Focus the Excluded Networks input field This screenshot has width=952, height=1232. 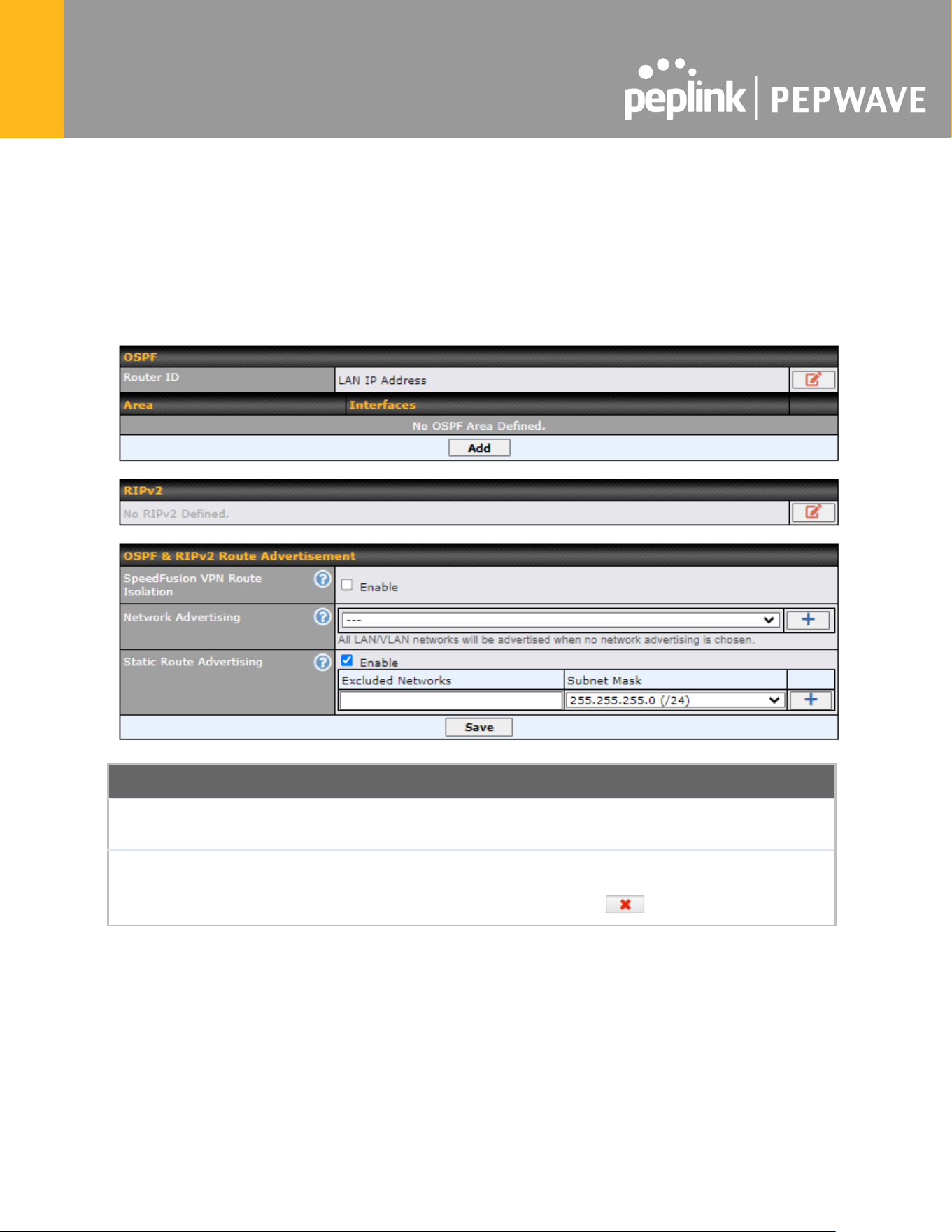click(x=451, y=700)
